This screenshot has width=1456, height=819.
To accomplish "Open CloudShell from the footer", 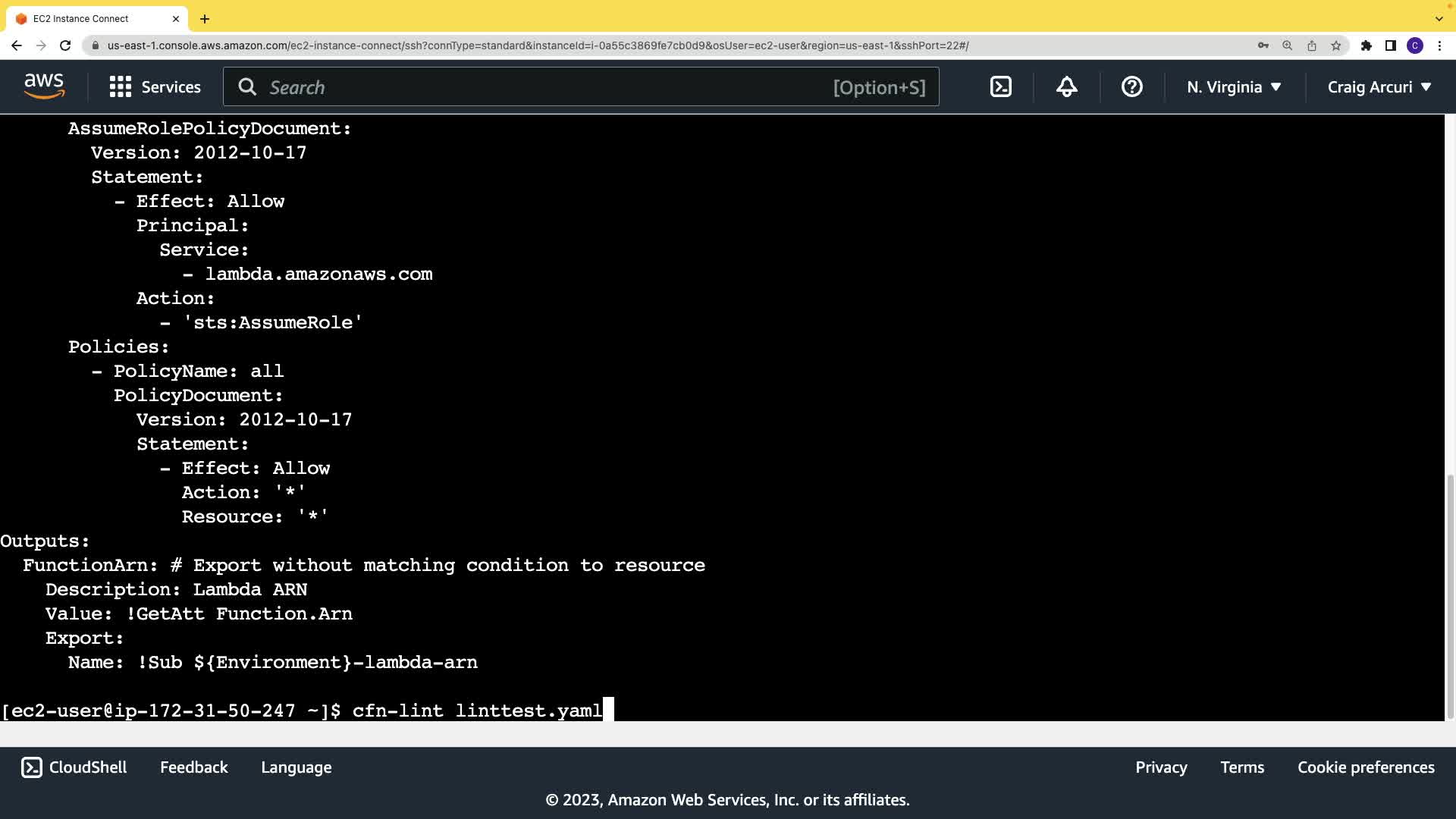I will tap(74, 767).
